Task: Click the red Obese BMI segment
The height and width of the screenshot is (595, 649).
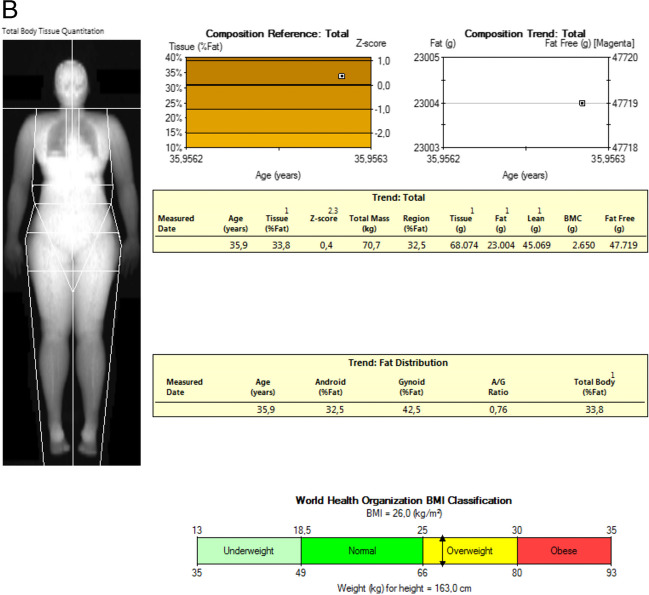Action: (564, 551)
